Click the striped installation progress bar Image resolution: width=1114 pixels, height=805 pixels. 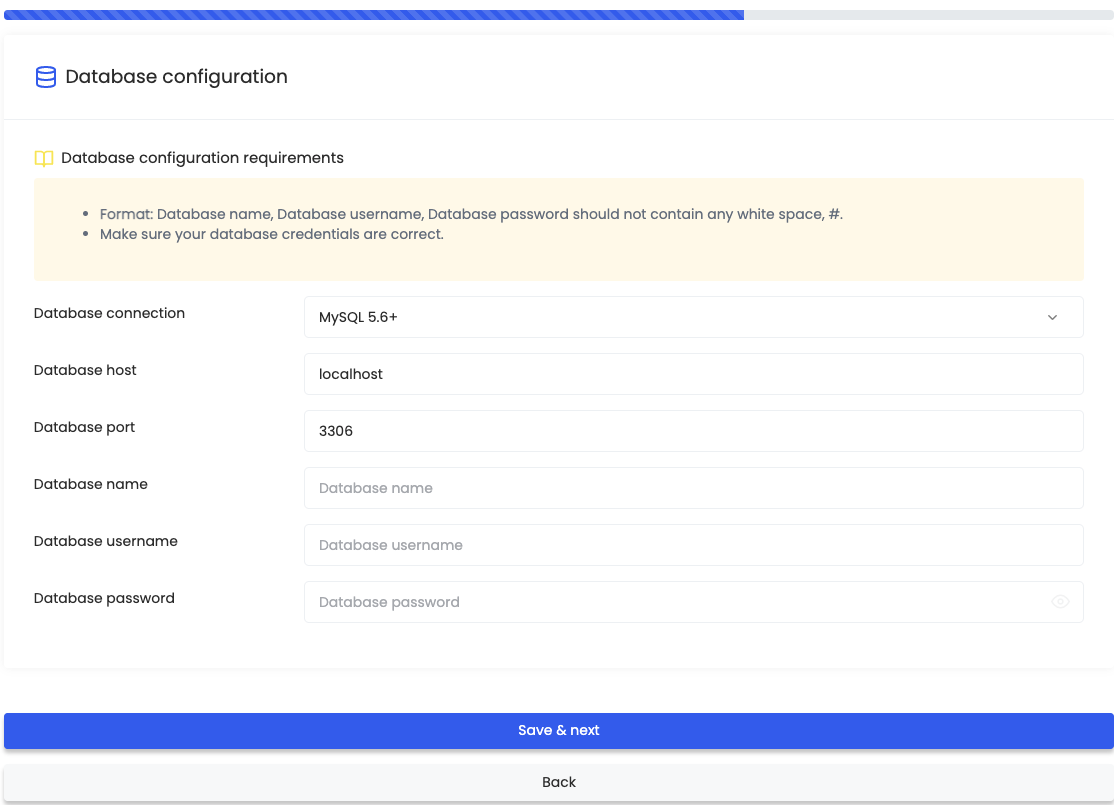[x=374, y=15]
